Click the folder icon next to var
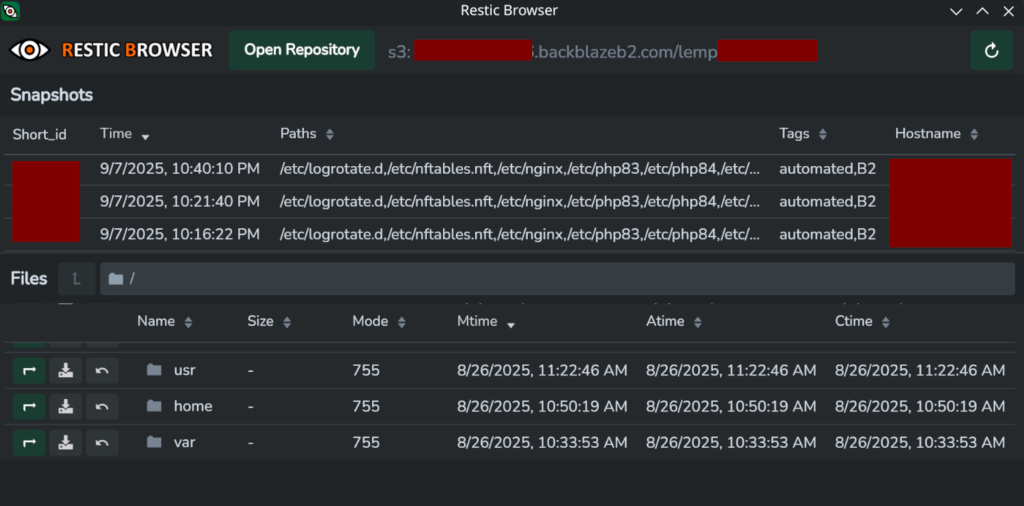The width and height of the screenshot is (1024, 506). pyautogui.click(x=154, y=442)
